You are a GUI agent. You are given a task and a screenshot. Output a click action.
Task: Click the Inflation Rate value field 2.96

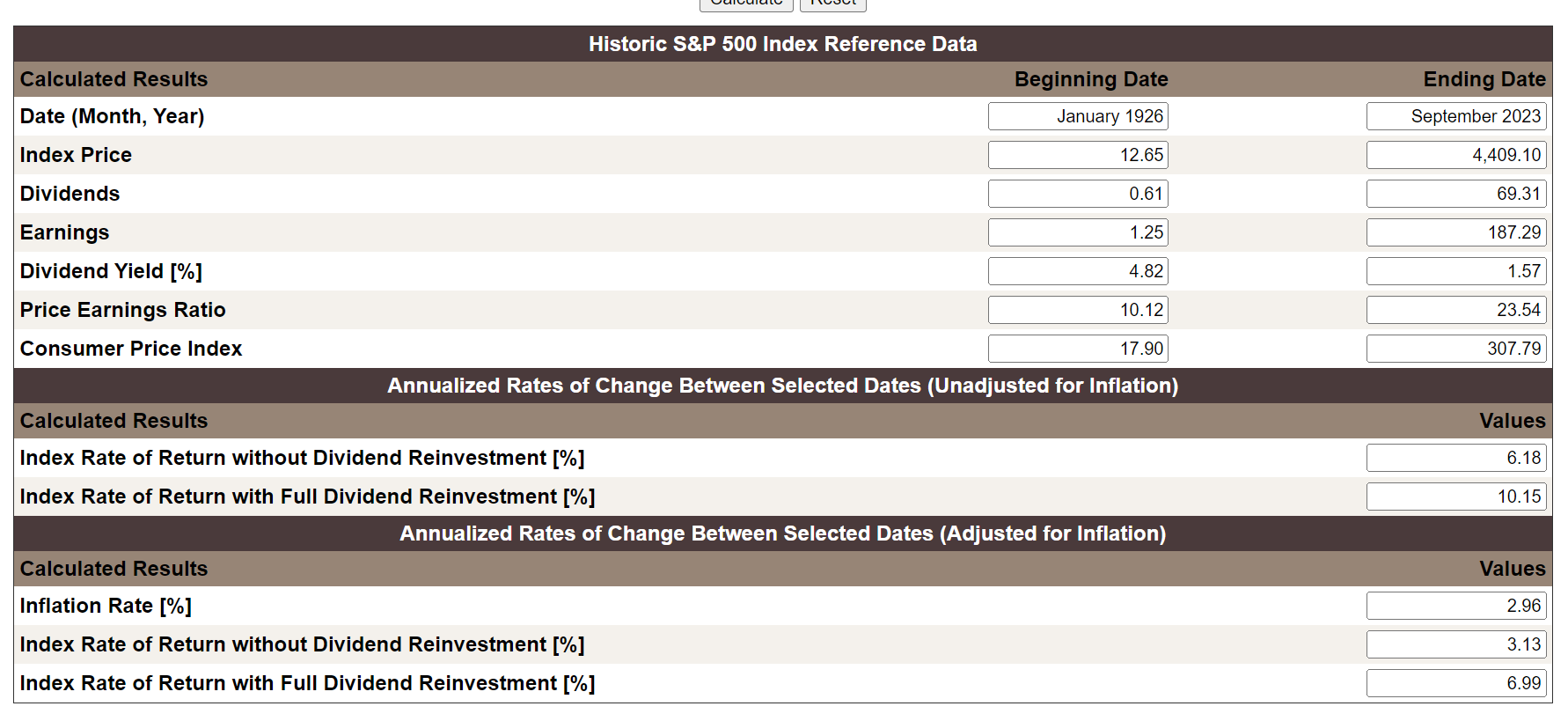[1456, 606]
